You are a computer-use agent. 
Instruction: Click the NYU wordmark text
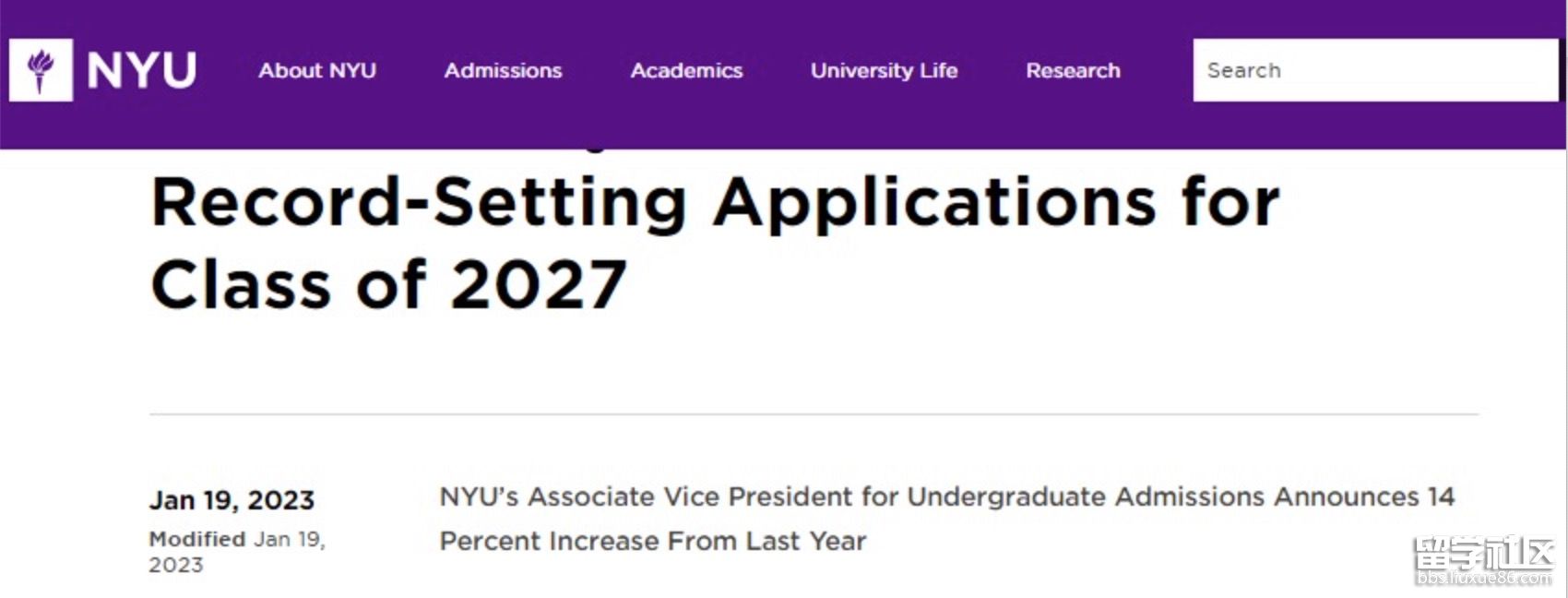[x=141, y=70]
